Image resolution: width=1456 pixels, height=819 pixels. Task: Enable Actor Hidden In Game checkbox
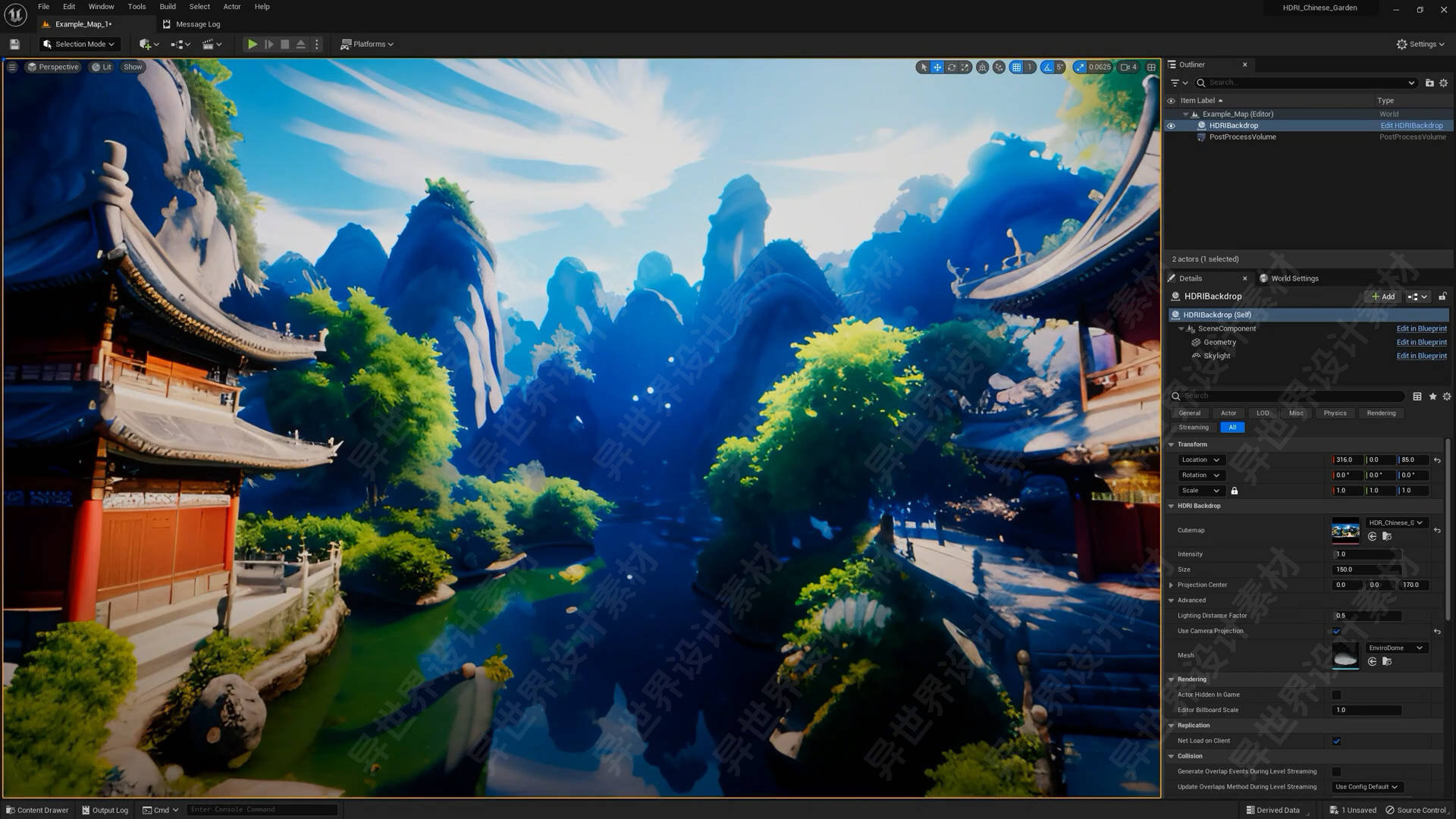click(1336, 695)
